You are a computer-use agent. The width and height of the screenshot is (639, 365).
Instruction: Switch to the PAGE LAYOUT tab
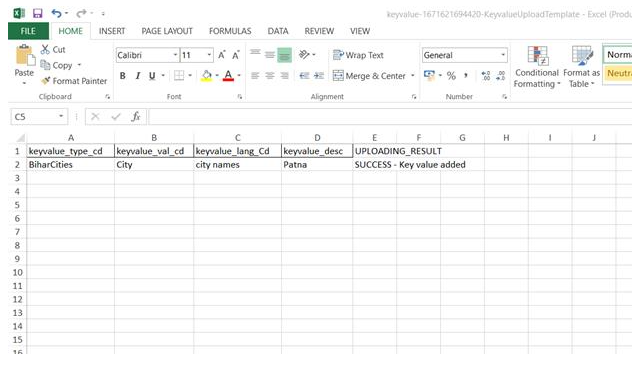click(x=167, y=31)
